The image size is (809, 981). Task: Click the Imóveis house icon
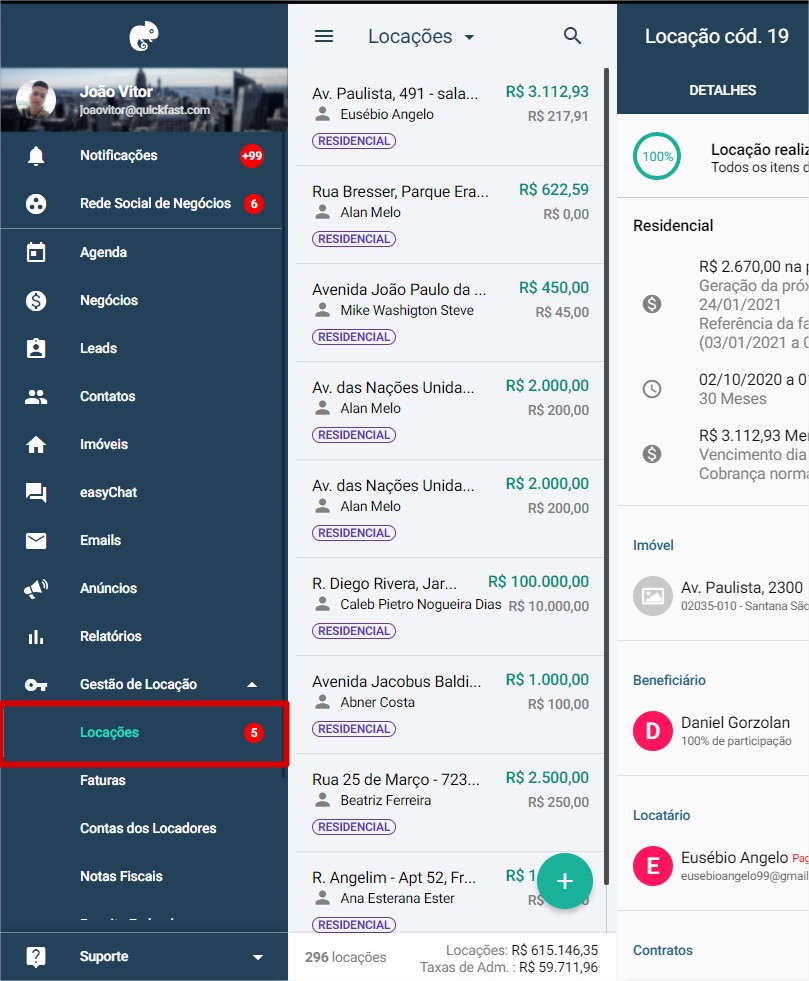[x=36, y=444]
